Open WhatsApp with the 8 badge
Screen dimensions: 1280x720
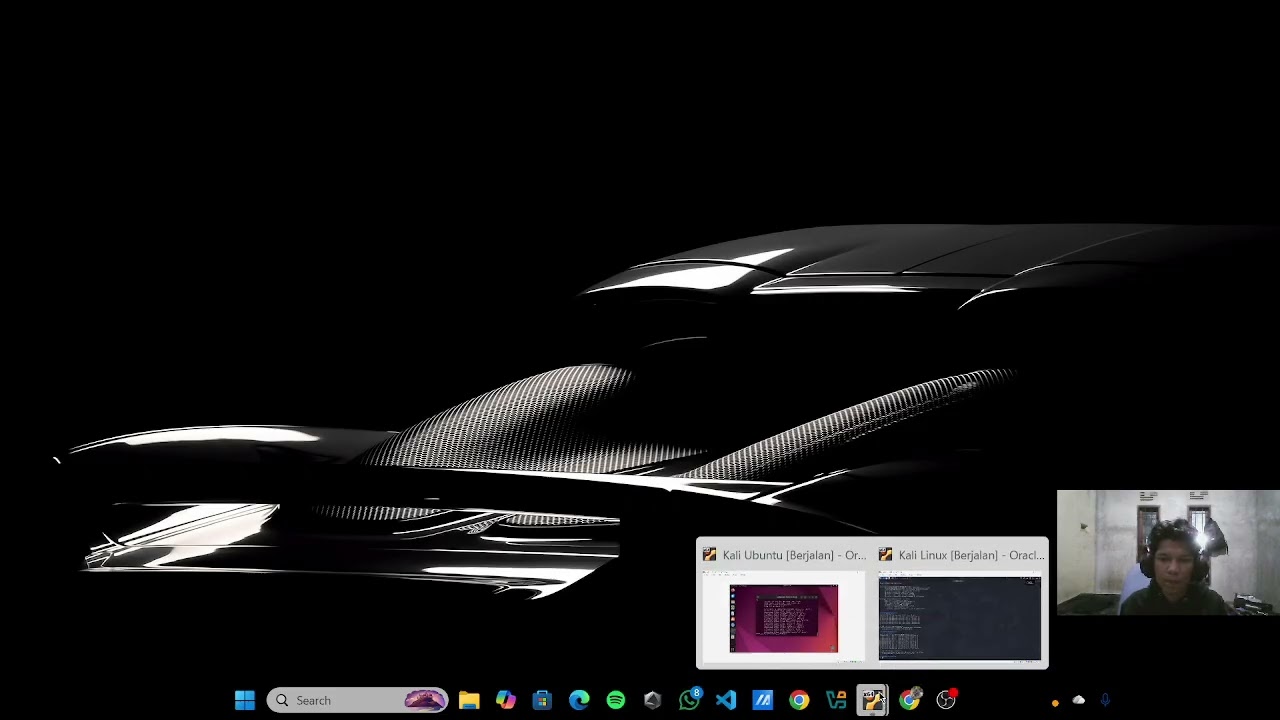(689, 700)
